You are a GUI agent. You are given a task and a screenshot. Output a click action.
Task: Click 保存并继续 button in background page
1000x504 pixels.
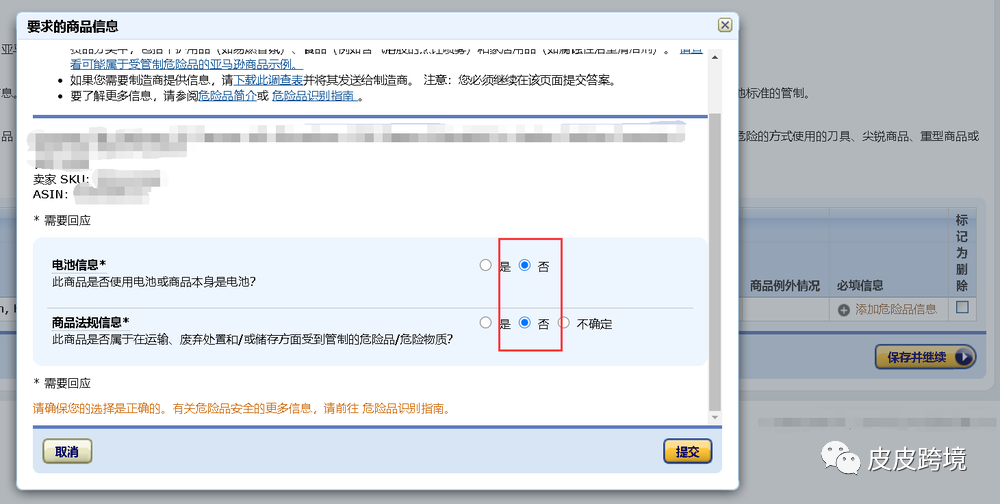coord(925,357)
